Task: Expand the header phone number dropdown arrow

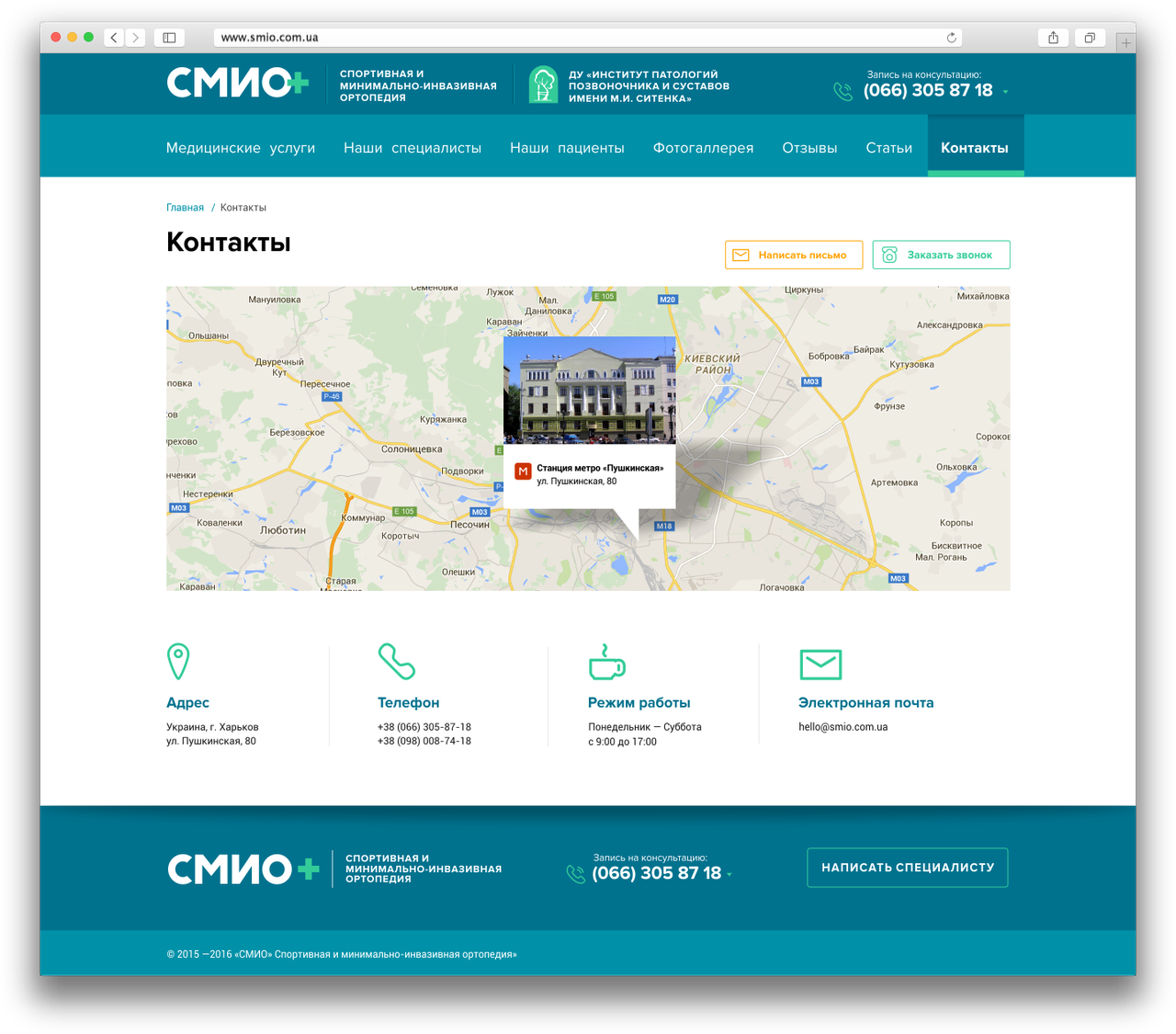Action: point(1006,92)
